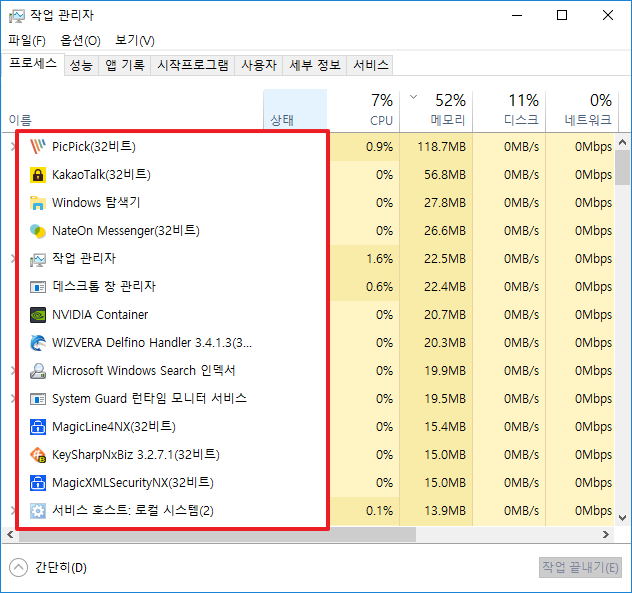The image size is (632, 593).
Task: Click the 서비스 호스트 gear icon
Action: (37, 511)
